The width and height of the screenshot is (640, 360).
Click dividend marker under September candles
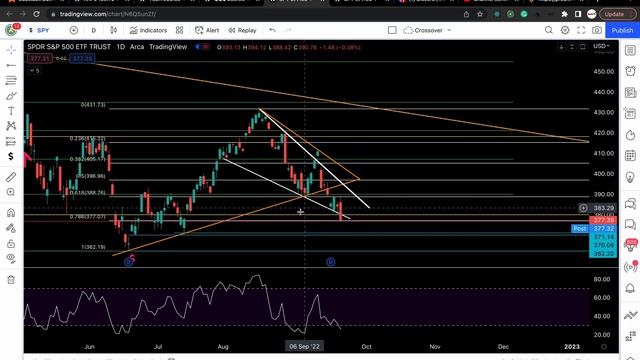pyautogui.click(x=331, y=262)
